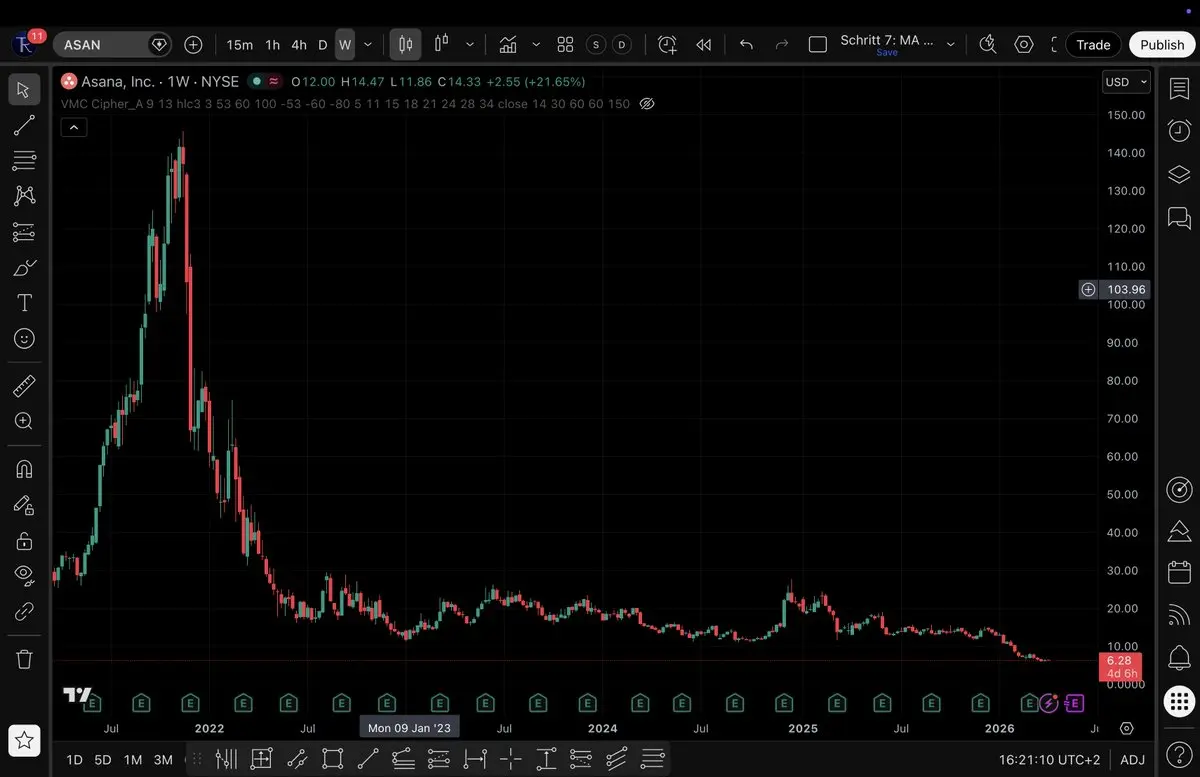Open the Schritt 7: MA layout dropdown
1200x777 pixels.
pos(950,45)
